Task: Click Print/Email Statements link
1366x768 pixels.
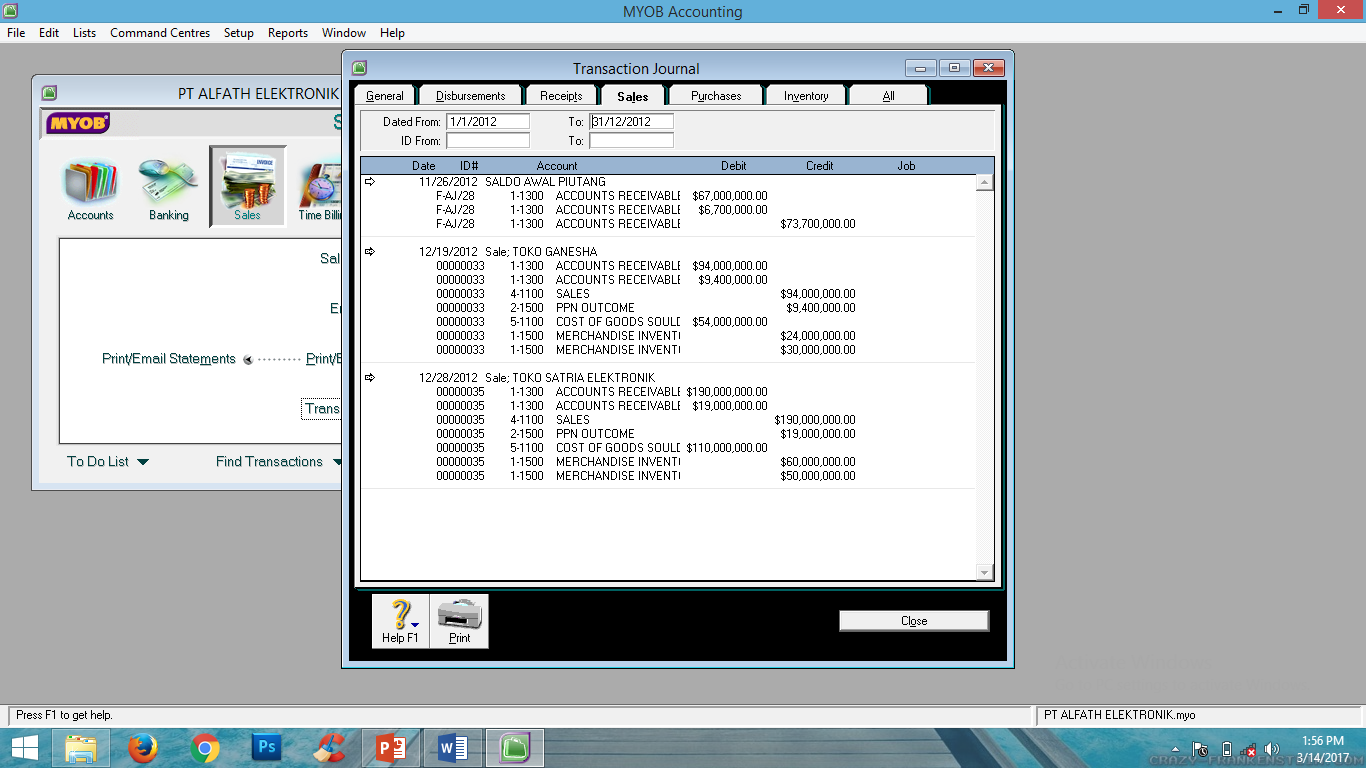Action: coord(169,359)
